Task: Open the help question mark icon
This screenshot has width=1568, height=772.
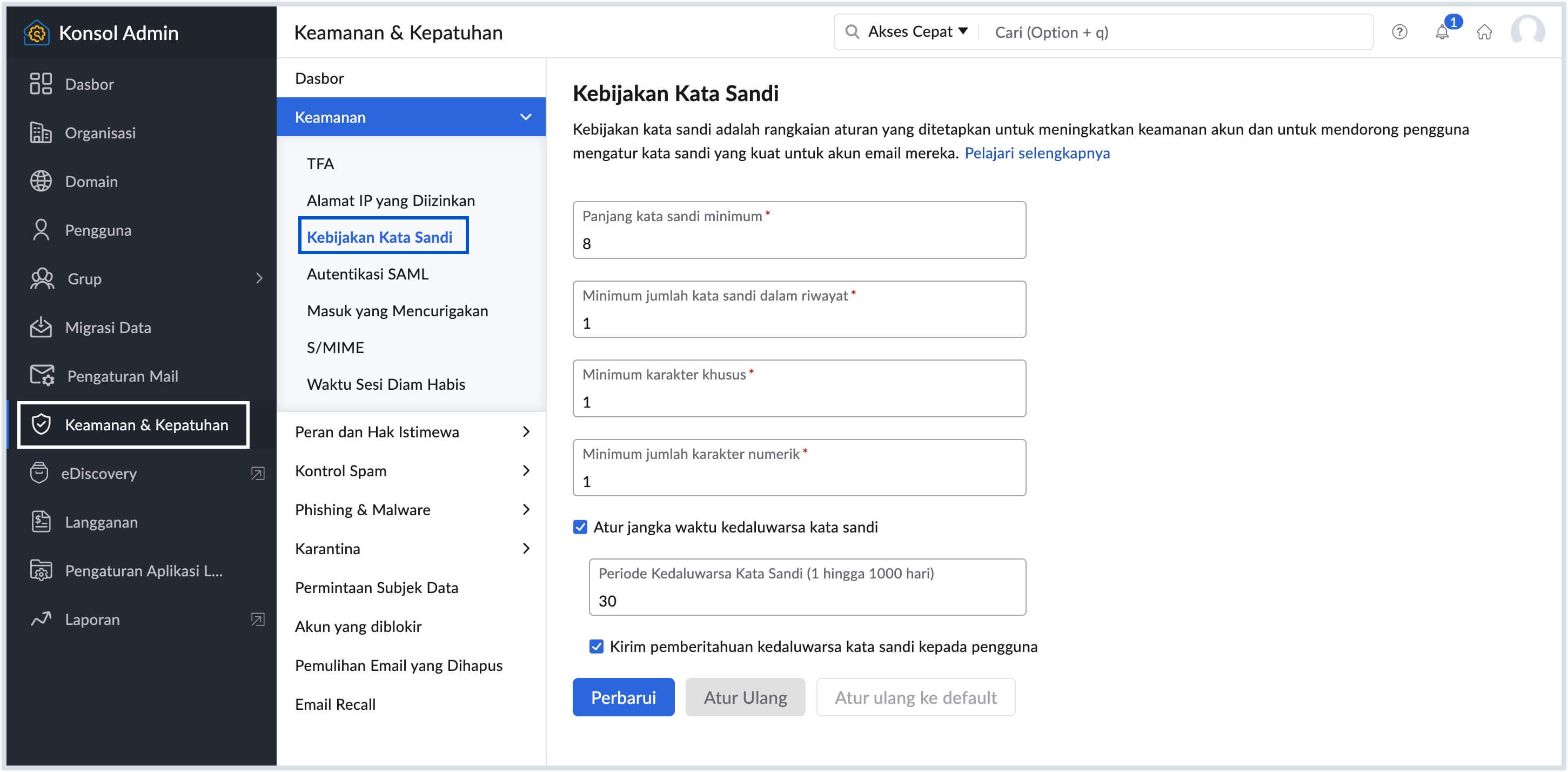Action: pyautogui.click(x=1399, y=32)
